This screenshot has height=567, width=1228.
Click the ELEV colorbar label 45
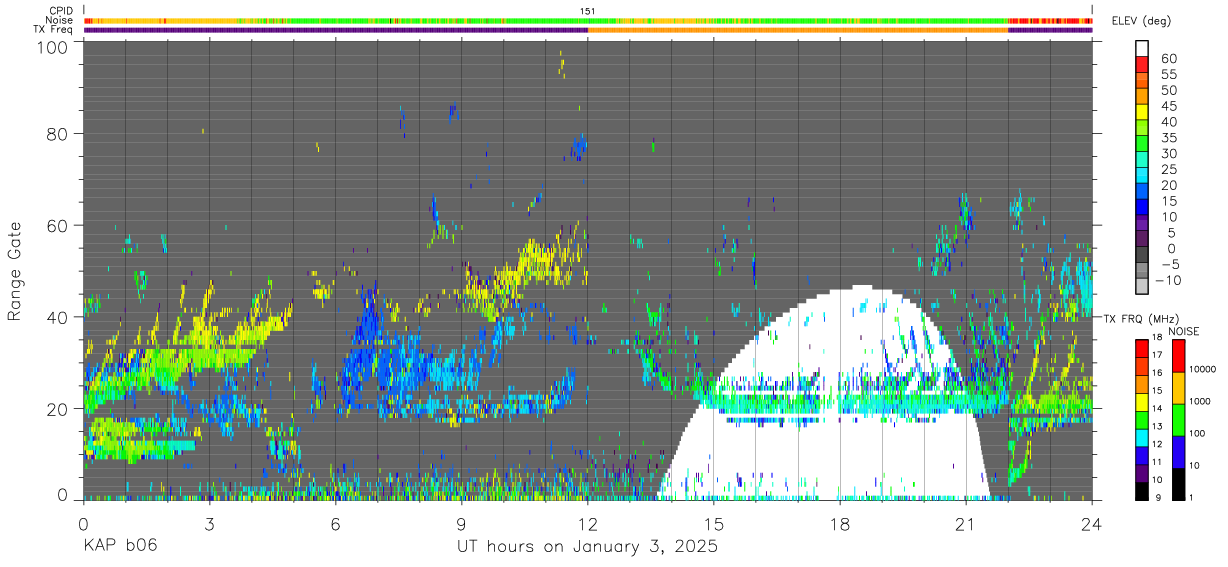1168,106
